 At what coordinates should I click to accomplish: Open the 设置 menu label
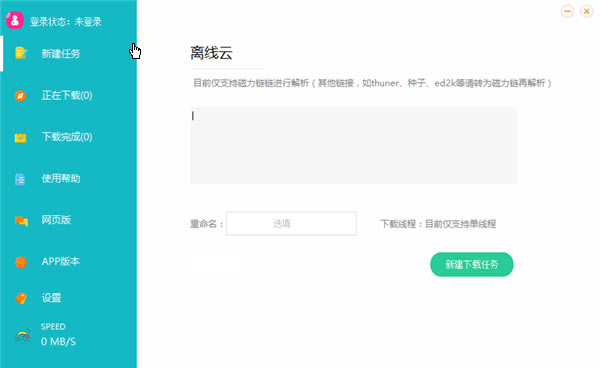pos(51,298)
